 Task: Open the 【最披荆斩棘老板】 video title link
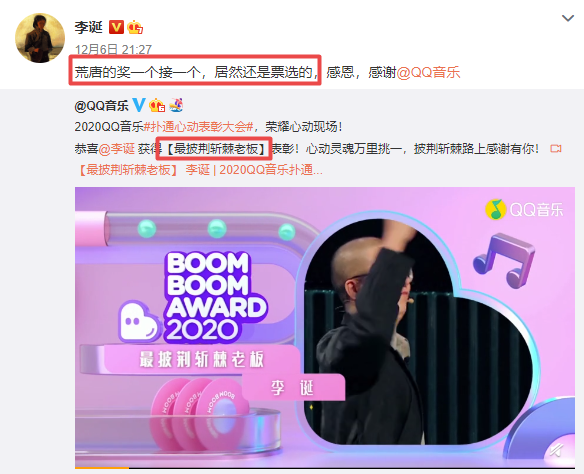[x=199, y=170]
